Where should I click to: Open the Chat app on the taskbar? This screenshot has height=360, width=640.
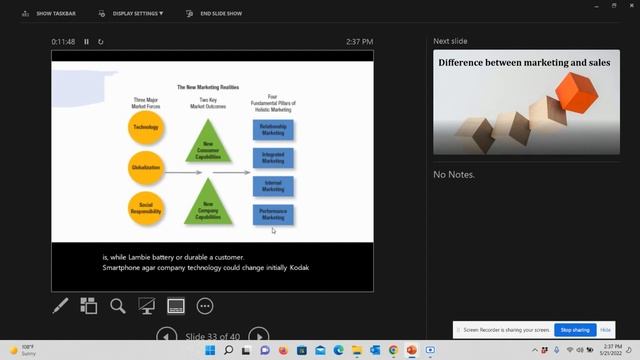(265, 350)
